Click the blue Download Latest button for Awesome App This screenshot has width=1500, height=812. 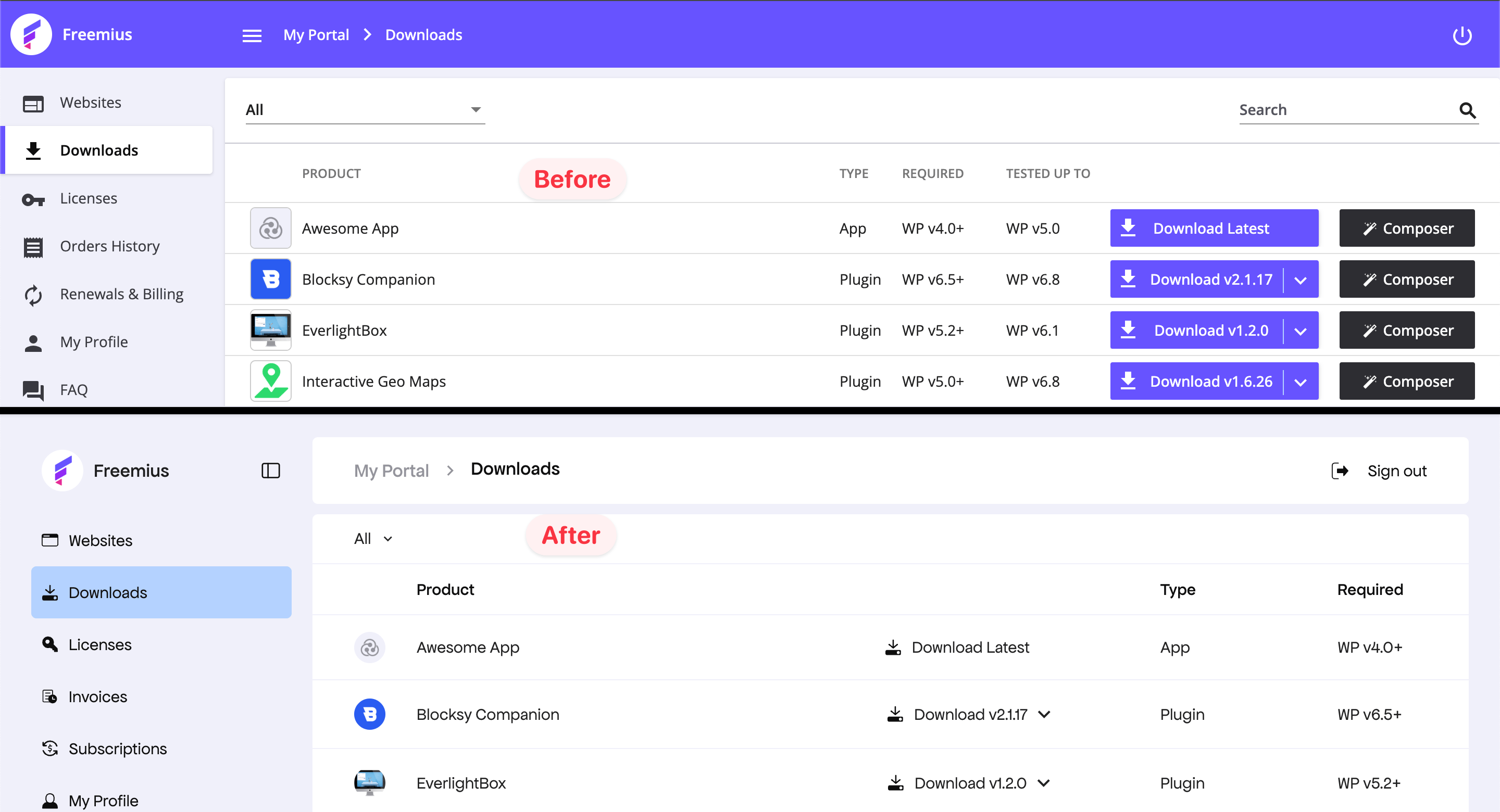tap(1214, 228)
